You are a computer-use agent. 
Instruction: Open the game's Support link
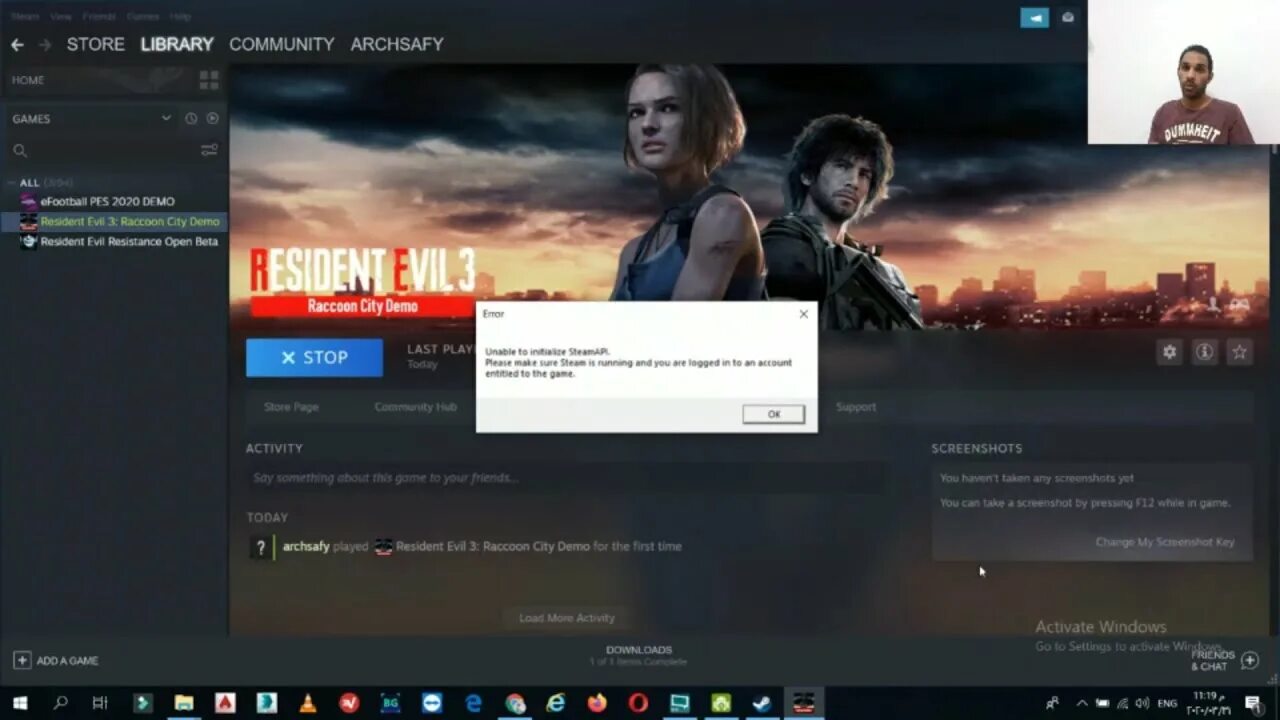[x=856, y=407]
